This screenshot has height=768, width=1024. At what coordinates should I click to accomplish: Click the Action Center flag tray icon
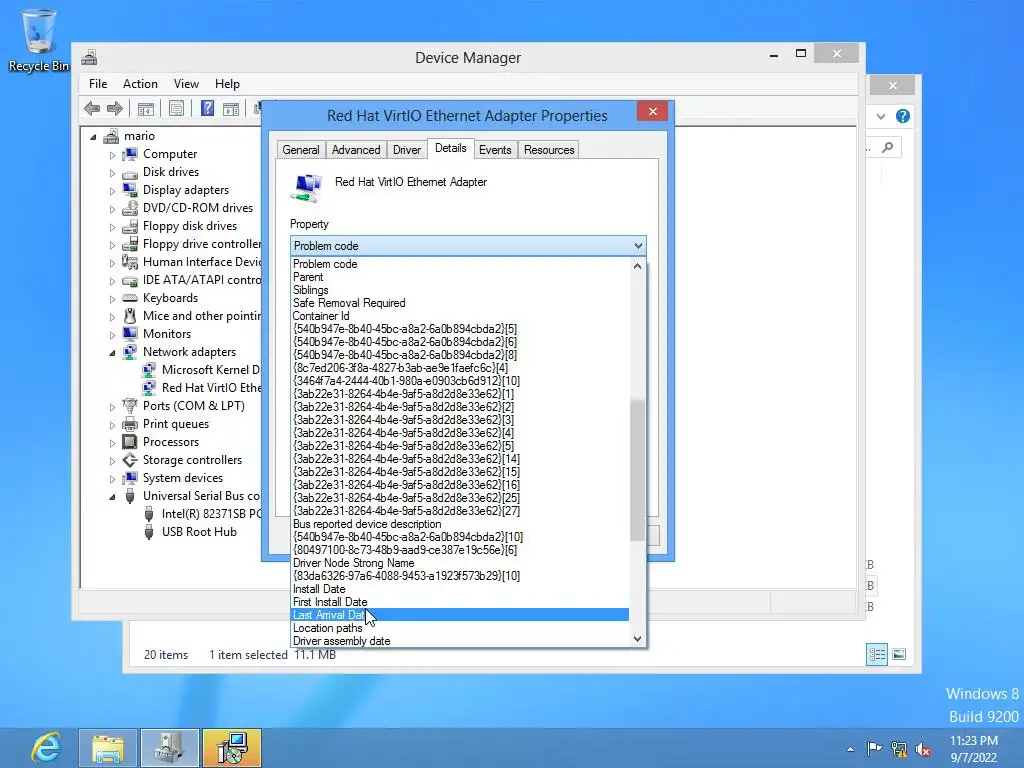click(874, 748)
